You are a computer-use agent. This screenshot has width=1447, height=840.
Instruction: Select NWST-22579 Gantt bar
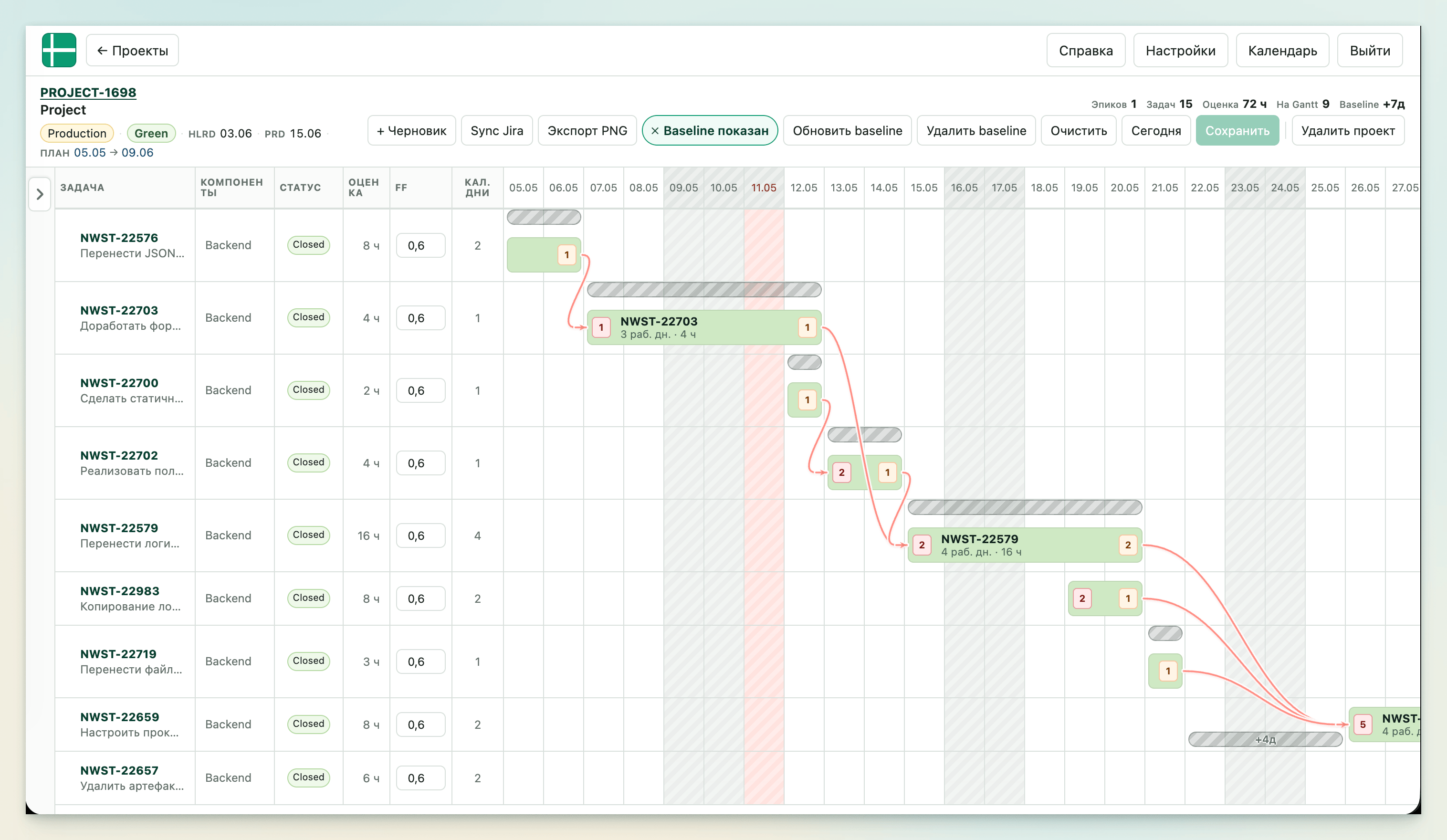1024,545
